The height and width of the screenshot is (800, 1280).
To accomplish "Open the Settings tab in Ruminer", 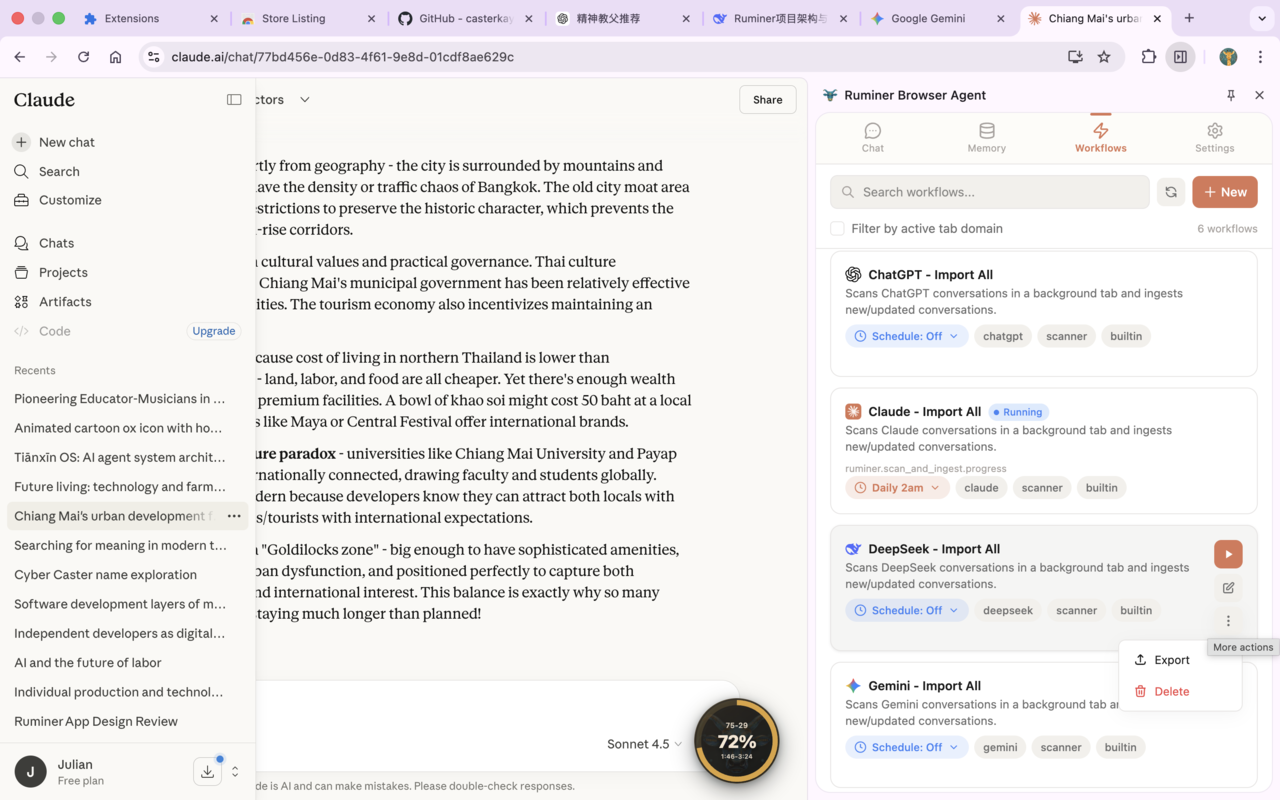I will pos(1215,138).
